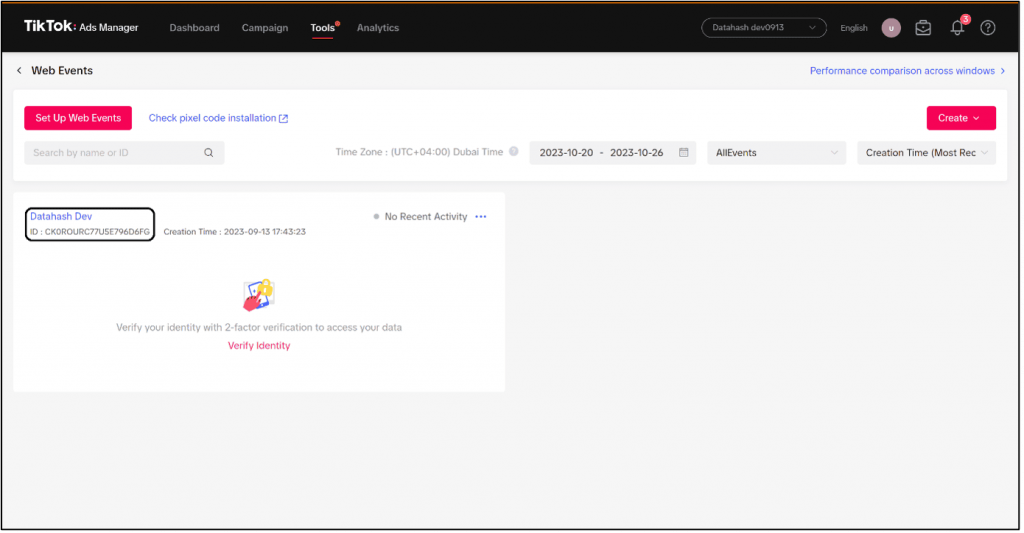The image size is (1024, 533).
Task: Click the briefcase business center icon
Action: pyautogui.click(x=923, y=28)
